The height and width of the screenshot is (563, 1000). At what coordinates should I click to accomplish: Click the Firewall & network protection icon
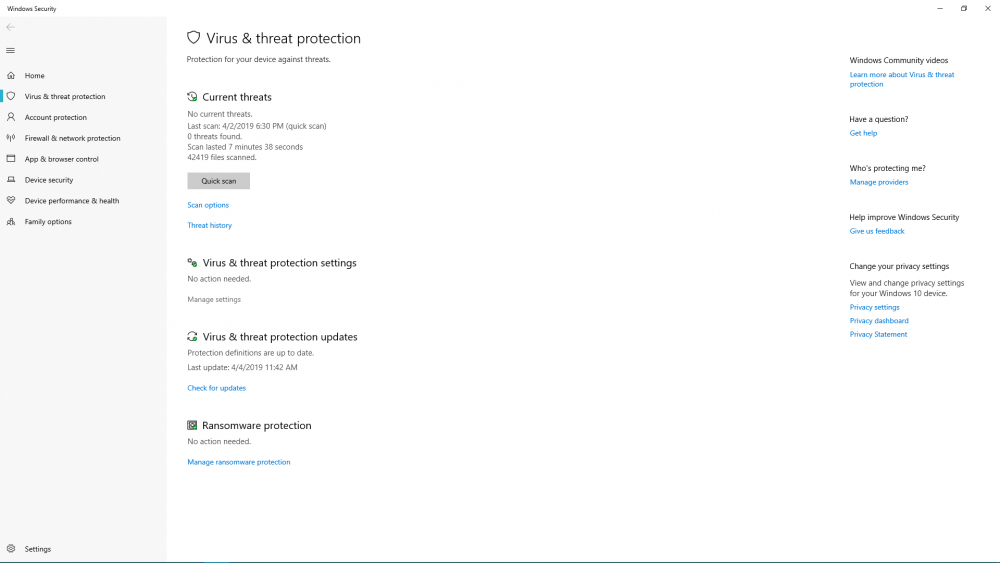[11, 139]
